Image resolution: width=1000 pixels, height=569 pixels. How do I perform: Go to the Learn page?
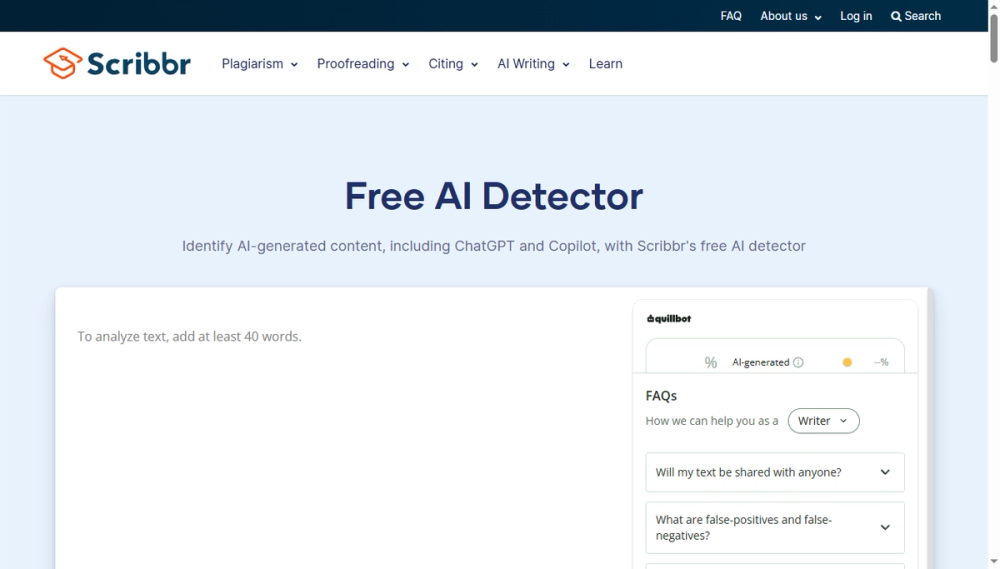[x=605, y=64]
